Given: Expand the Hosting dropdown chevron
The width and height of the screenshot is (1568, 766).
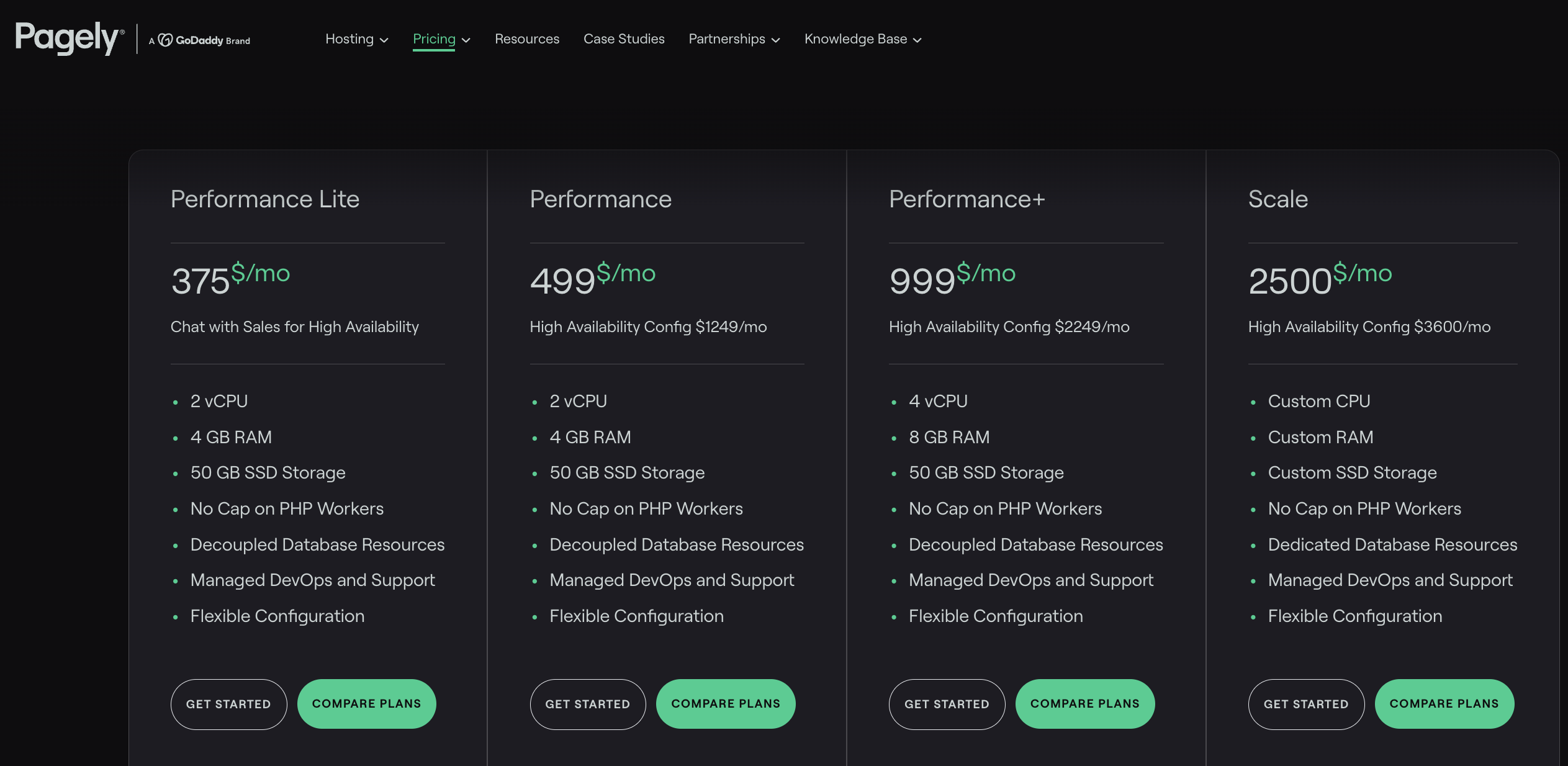Looking at the screenshot, I should click(384, 40).
